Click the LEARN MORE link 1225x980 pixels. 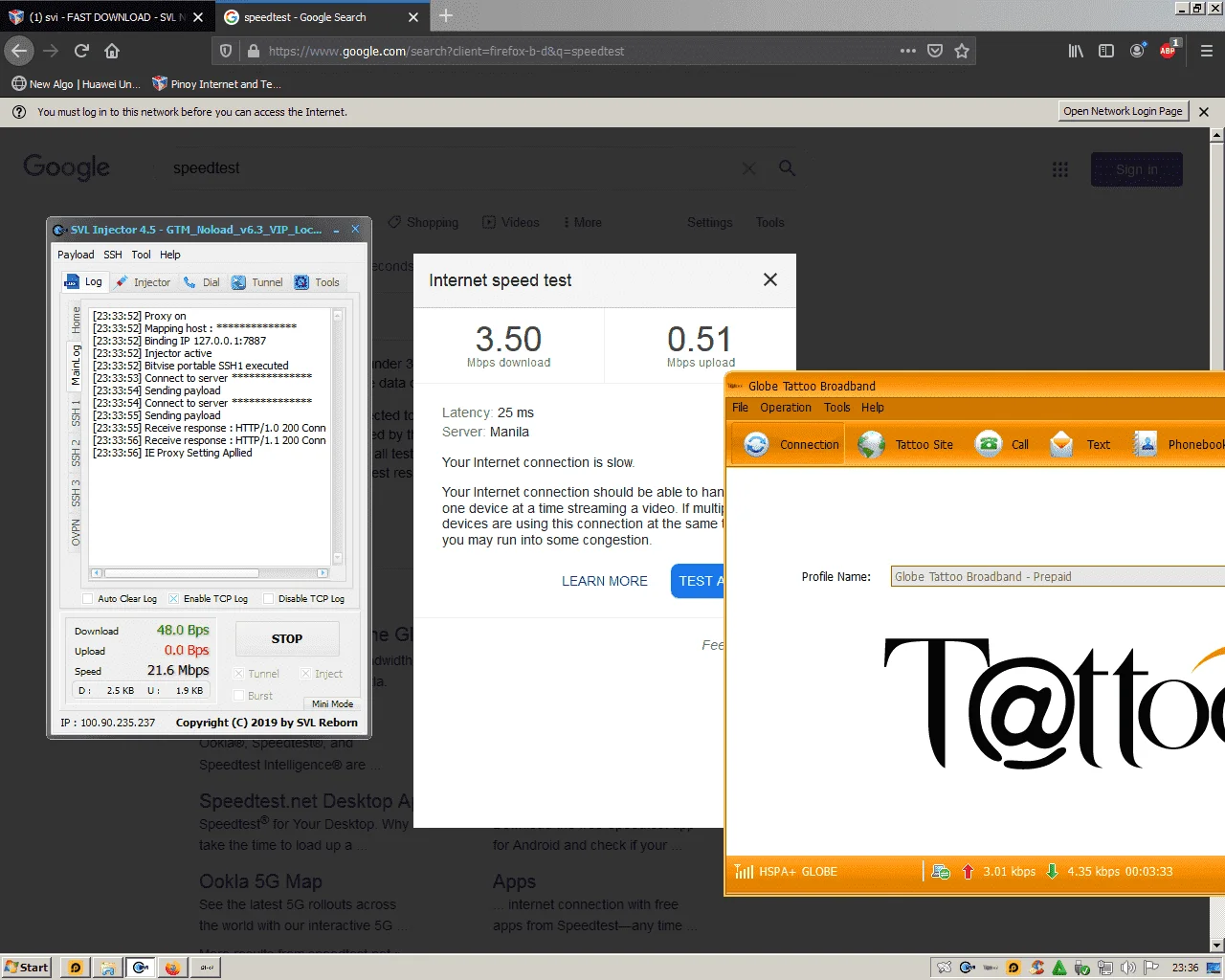(605, 581)
